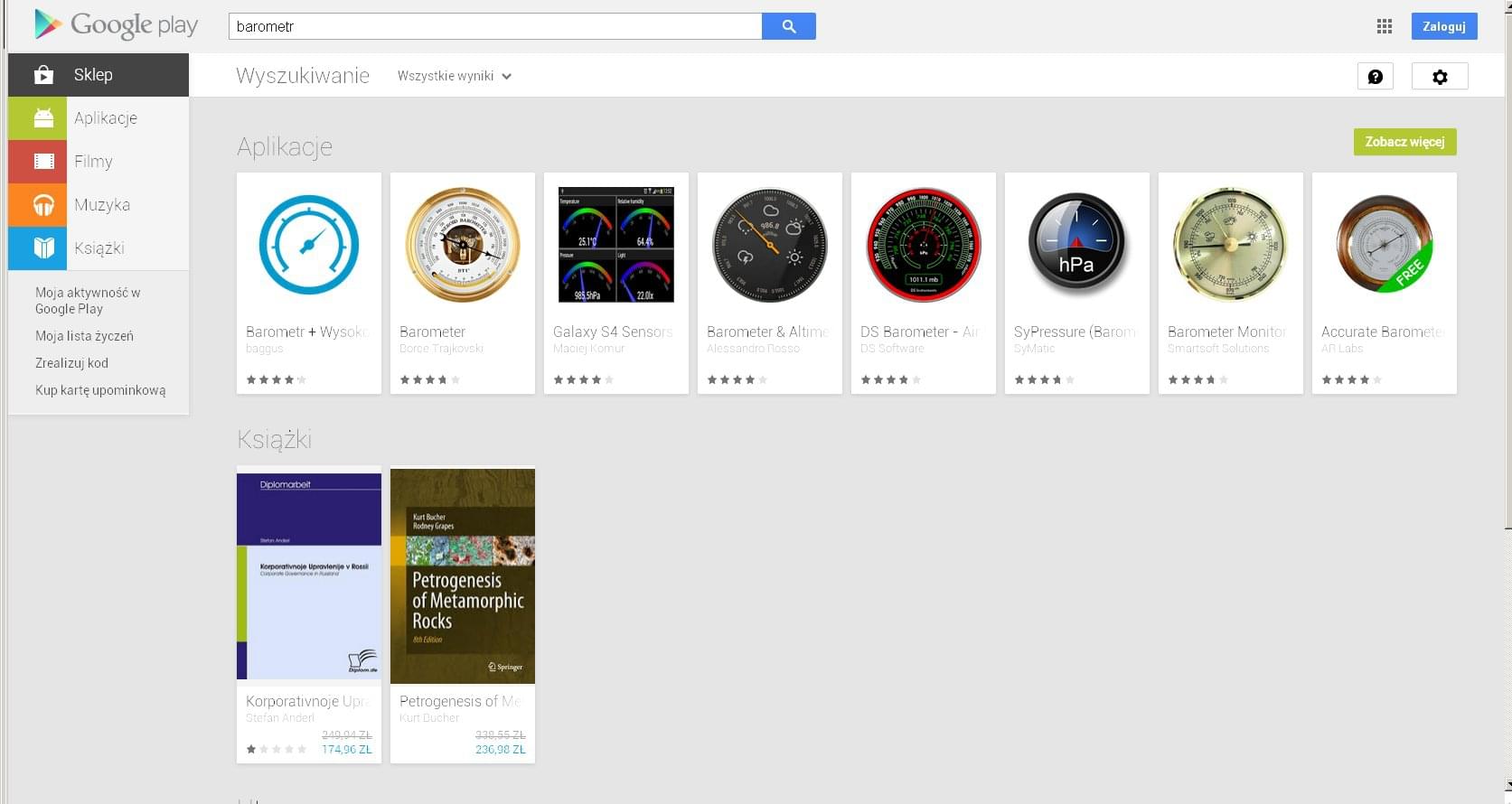
Task: Click author name Kurt Bucher
Action: (x=429, y=718)
